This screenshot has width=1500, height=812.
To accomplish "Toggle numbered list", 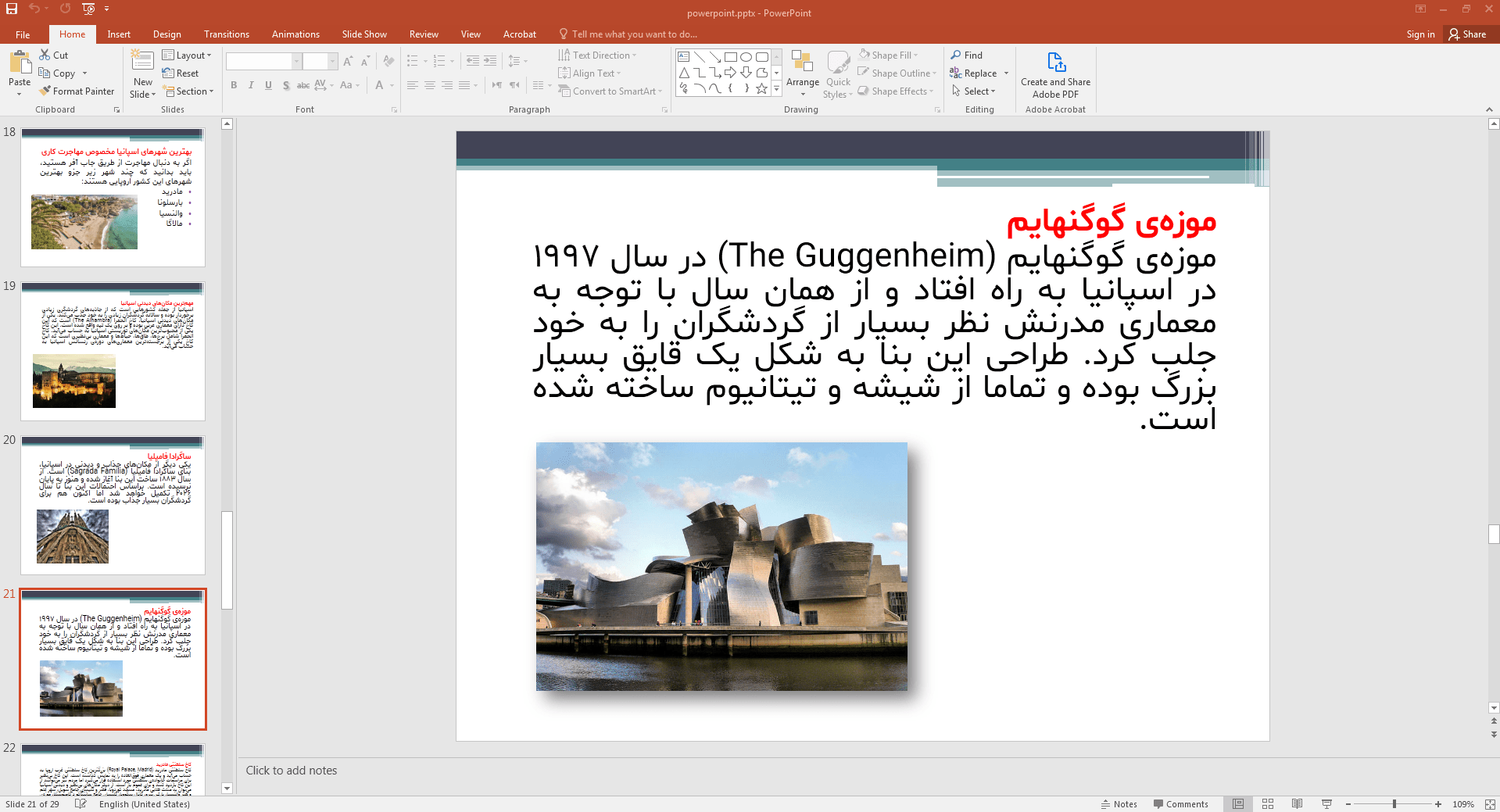I will (439, 61).
